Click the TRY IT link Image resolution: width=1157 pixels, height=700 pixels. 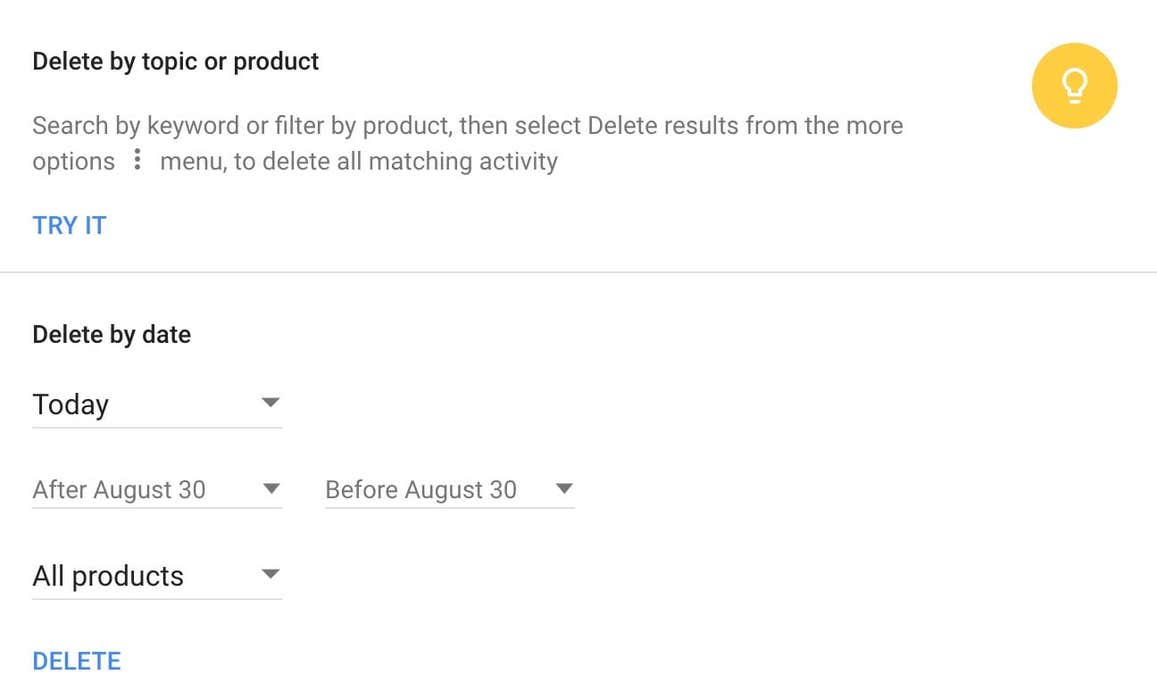(x=68, y=225)
